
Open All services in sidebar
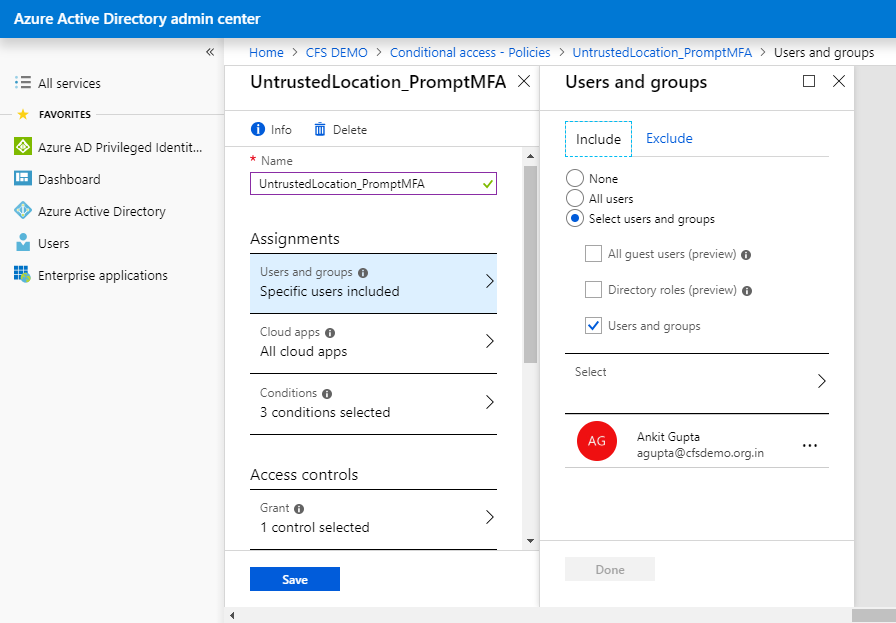[x=69, y=83]
